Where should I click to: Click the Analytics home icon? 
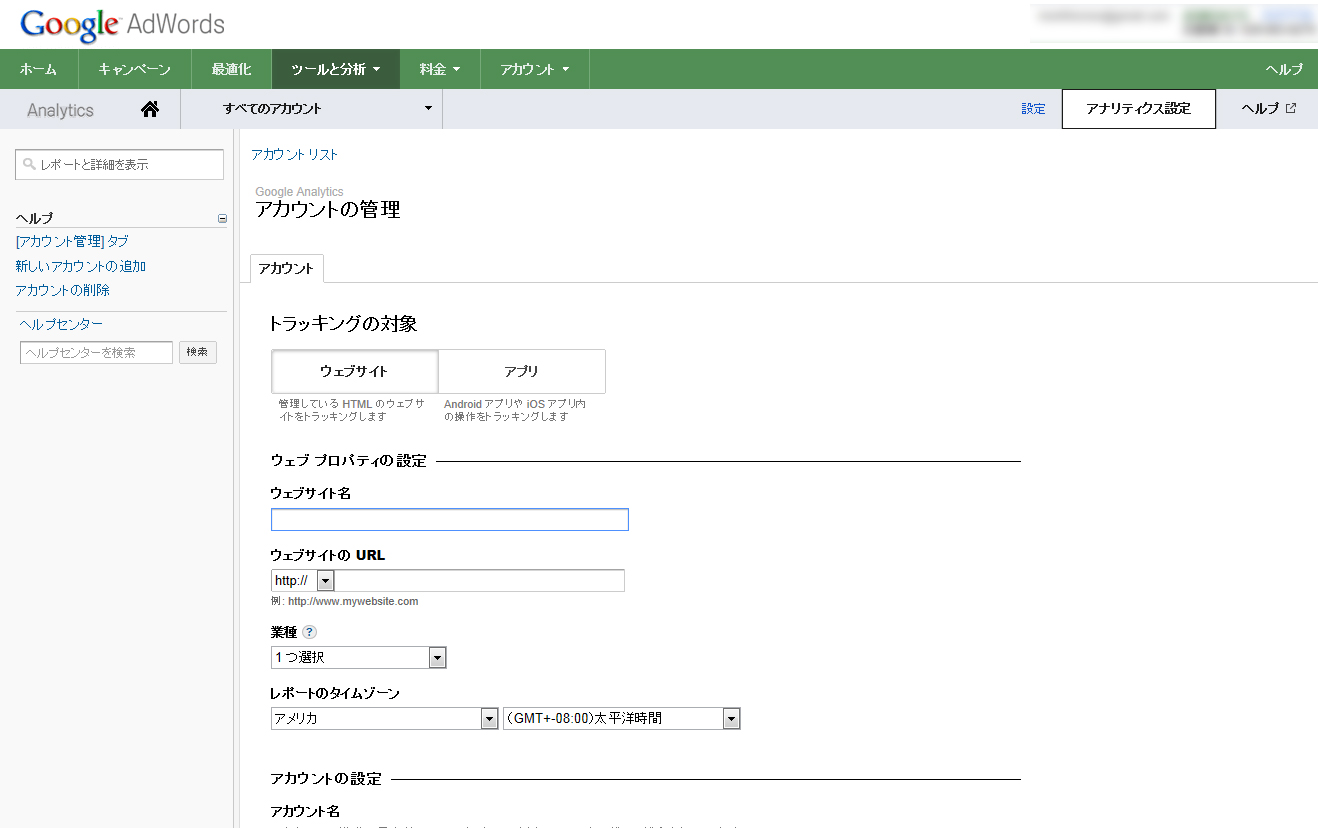[x=150, y=109]
